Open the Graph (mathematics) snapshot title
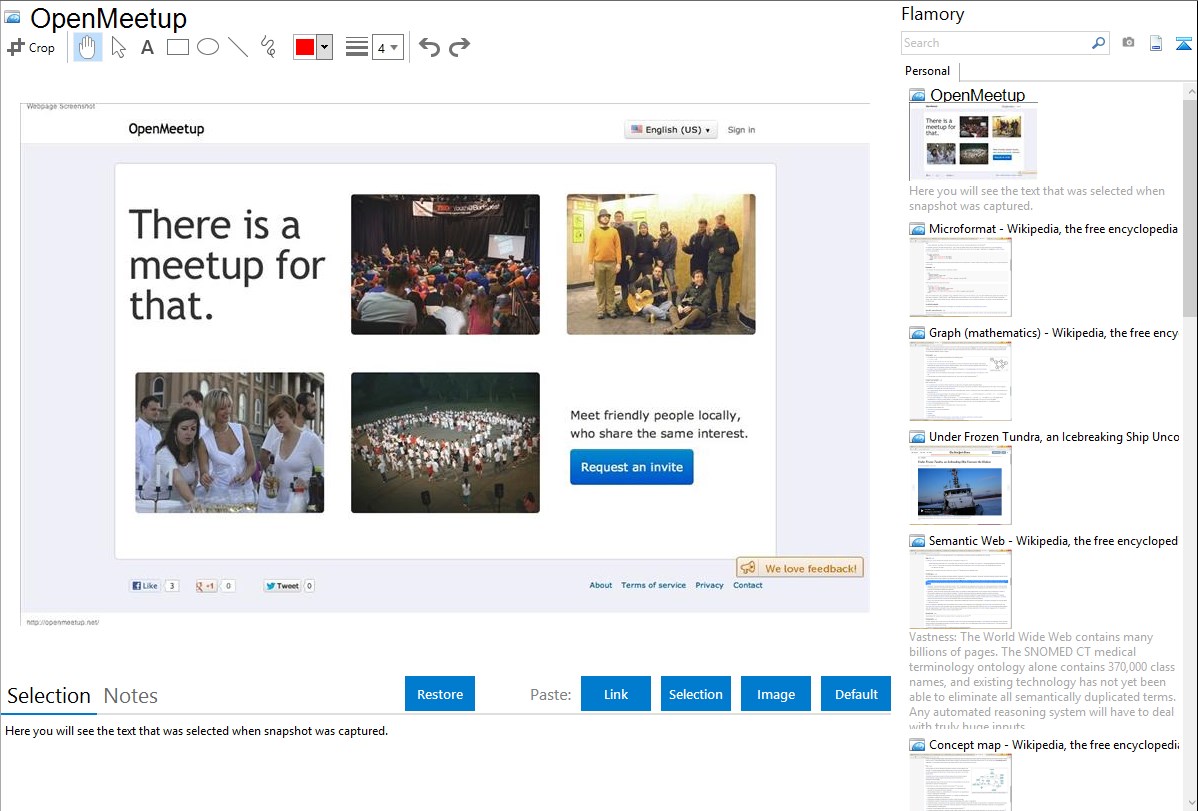This screenshot has height=811, width=1198. coord(1053,333)
